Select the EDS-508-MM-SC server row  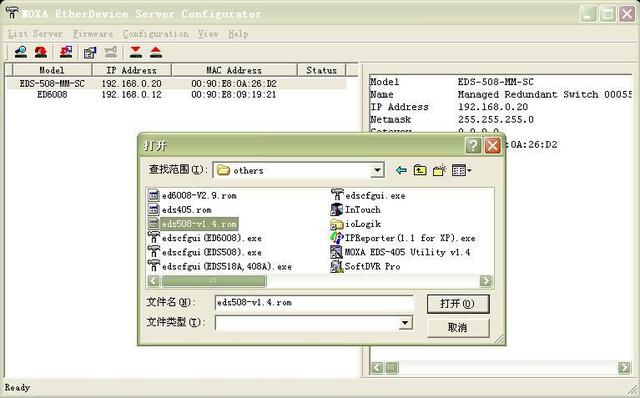click(x=176, y=84)
